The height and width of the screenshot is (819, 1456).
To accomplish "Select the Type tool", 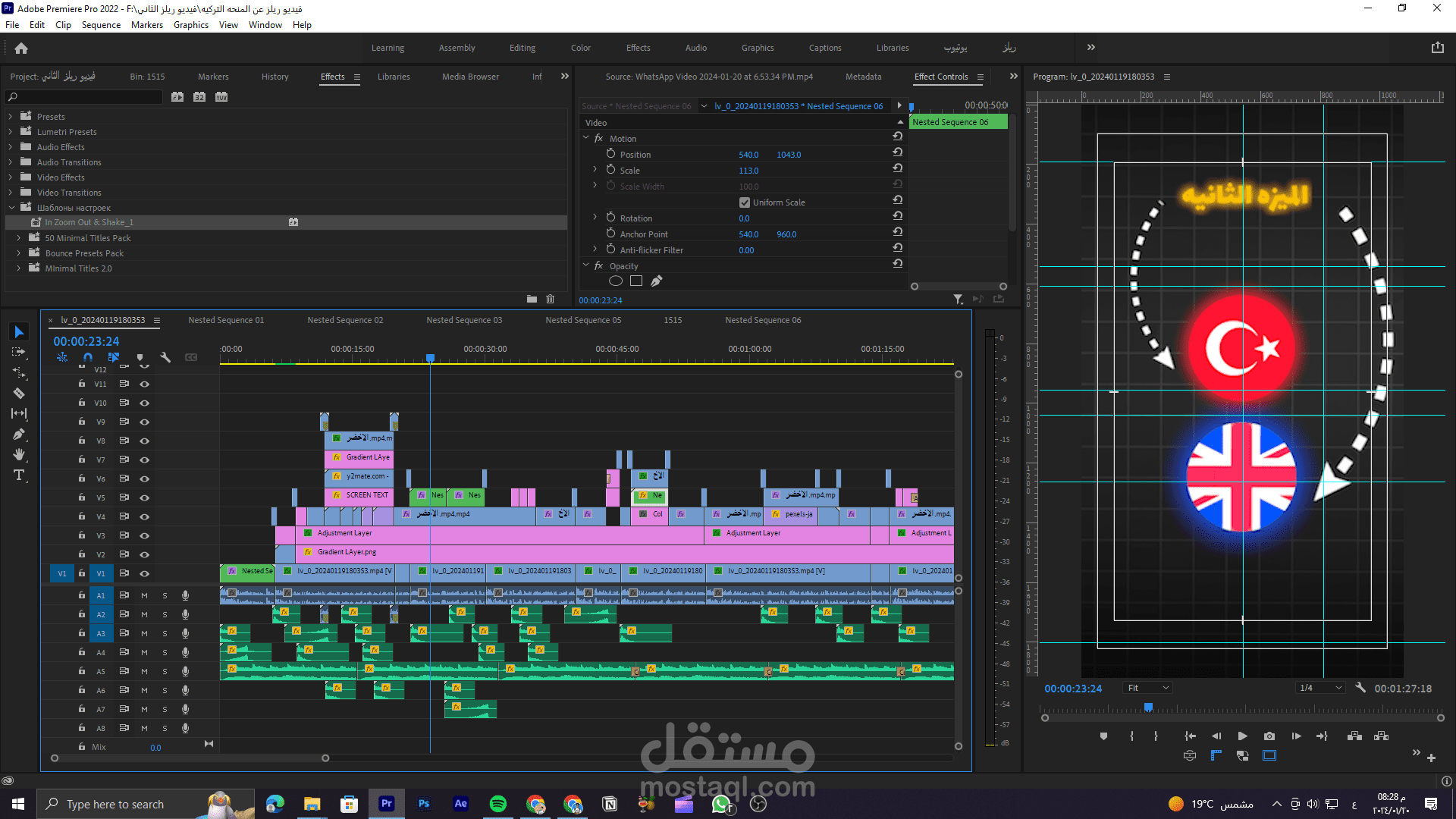I will [19, 475].
